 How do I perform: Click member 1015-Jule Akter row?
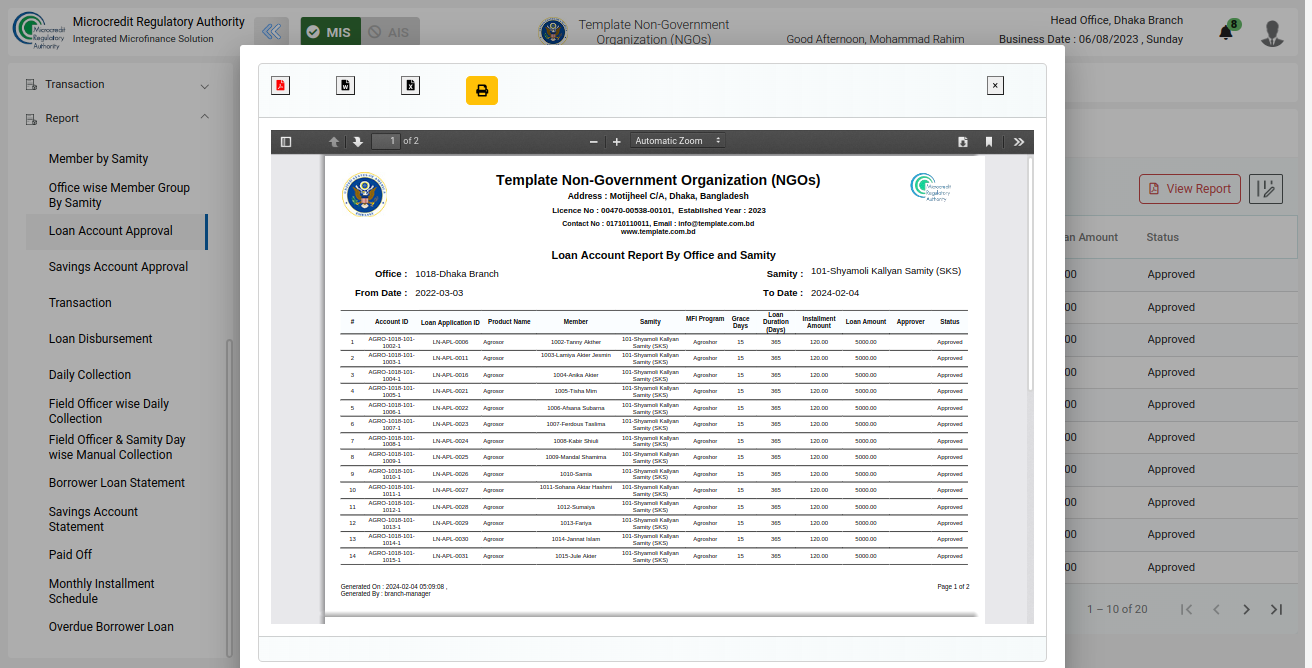[576, 556]
